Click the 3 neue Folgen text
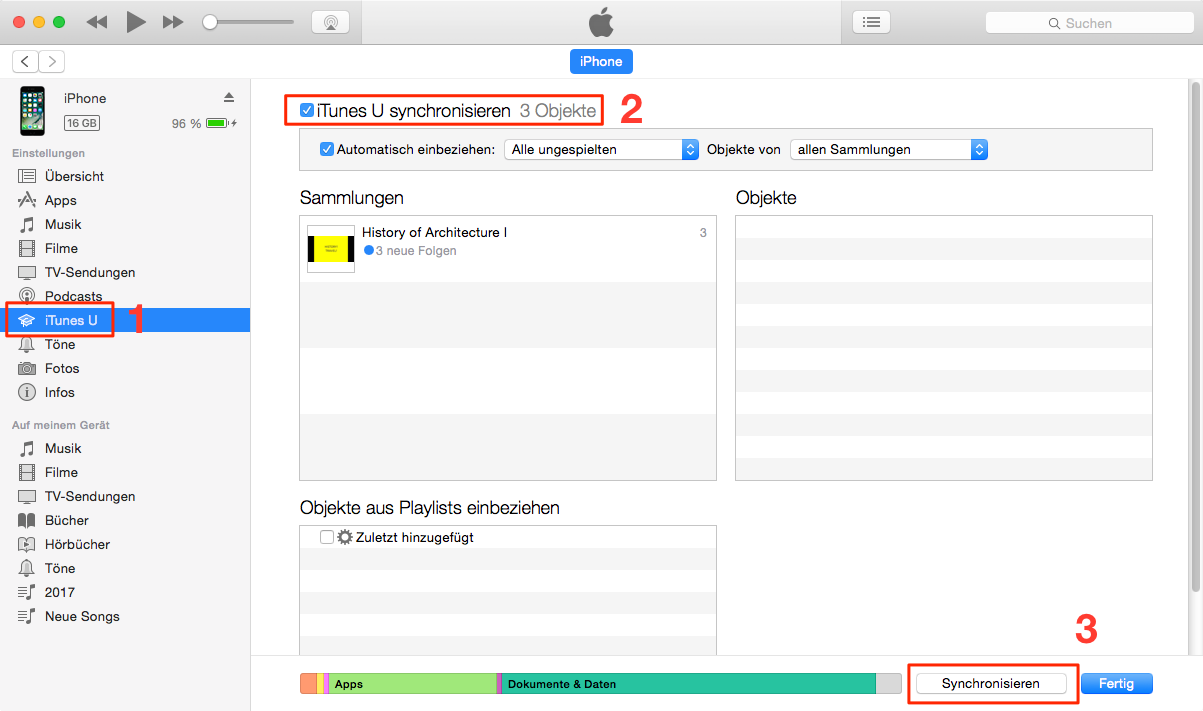 coord(416,251)
